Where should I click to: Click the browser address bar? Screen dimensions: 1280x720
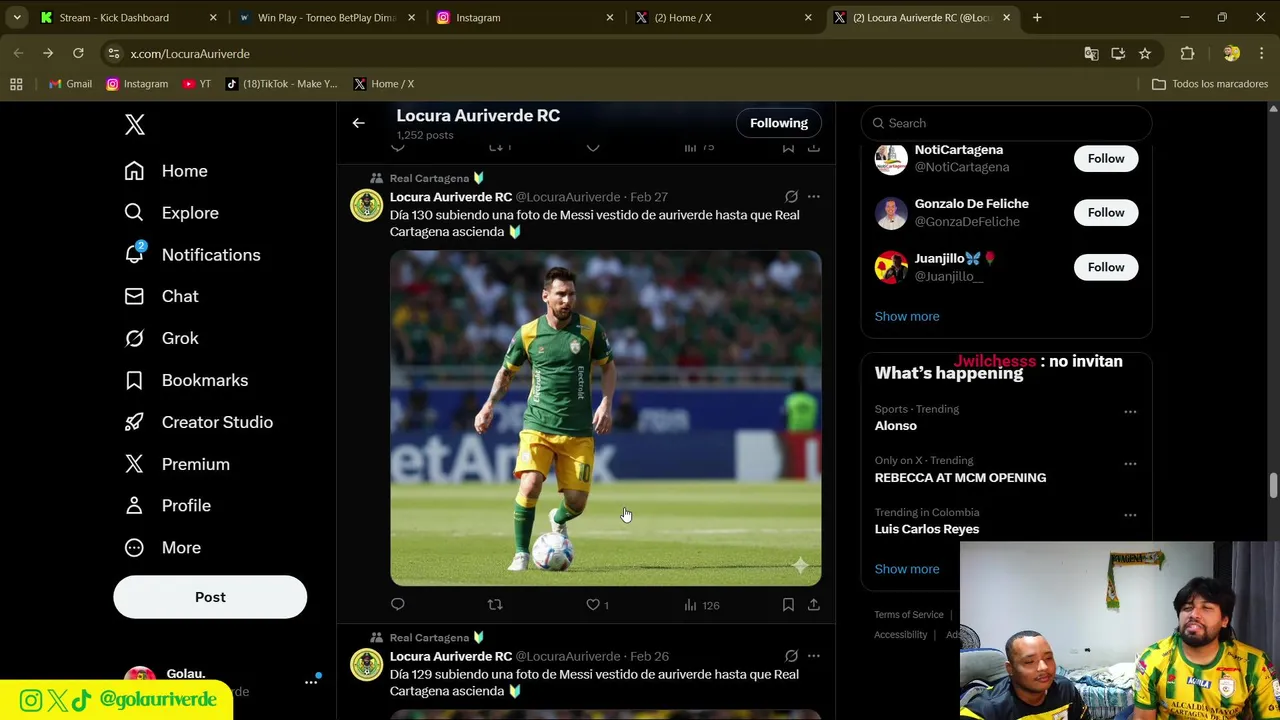coord(590,53)
